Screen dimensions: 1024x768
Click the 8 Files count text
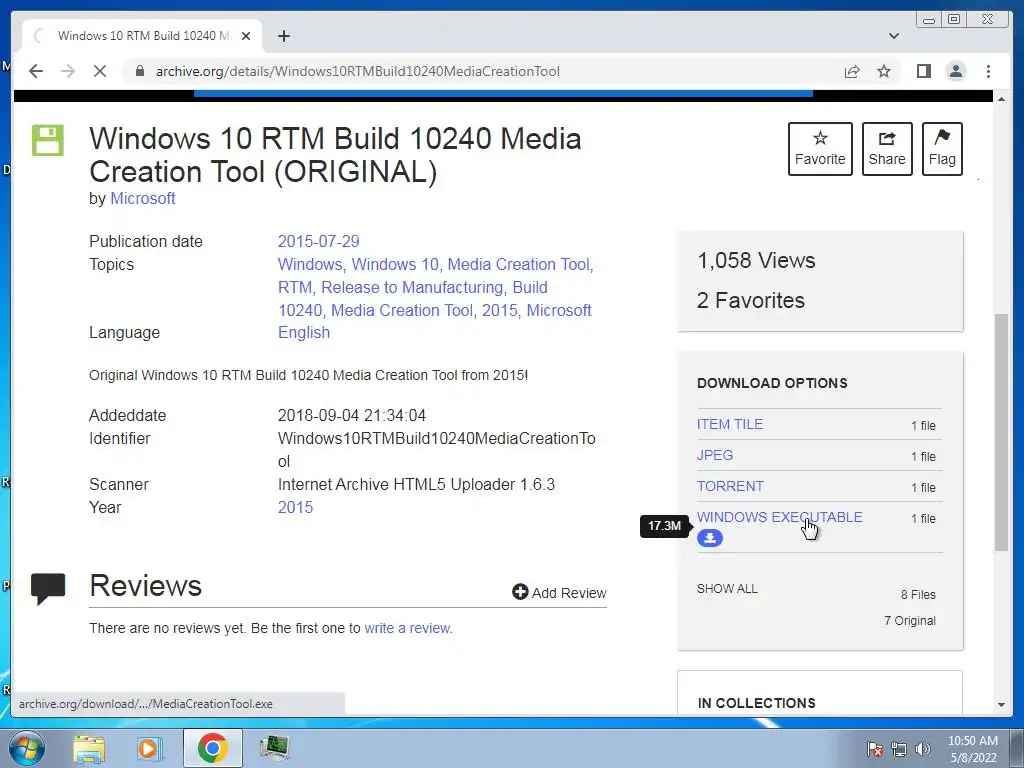[x=918, y=595]
